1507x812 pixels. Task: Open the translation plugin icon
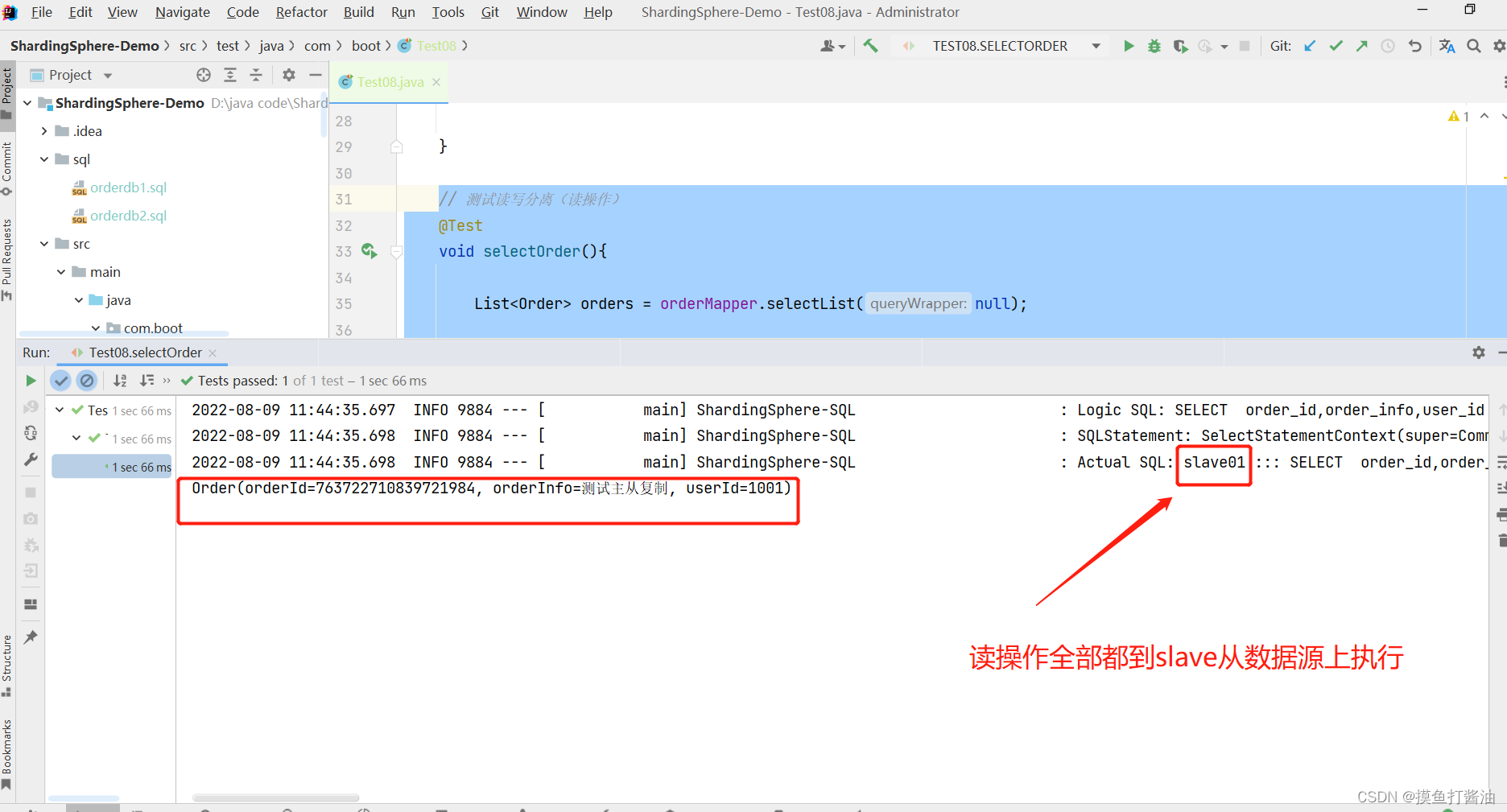(1447, 46)
